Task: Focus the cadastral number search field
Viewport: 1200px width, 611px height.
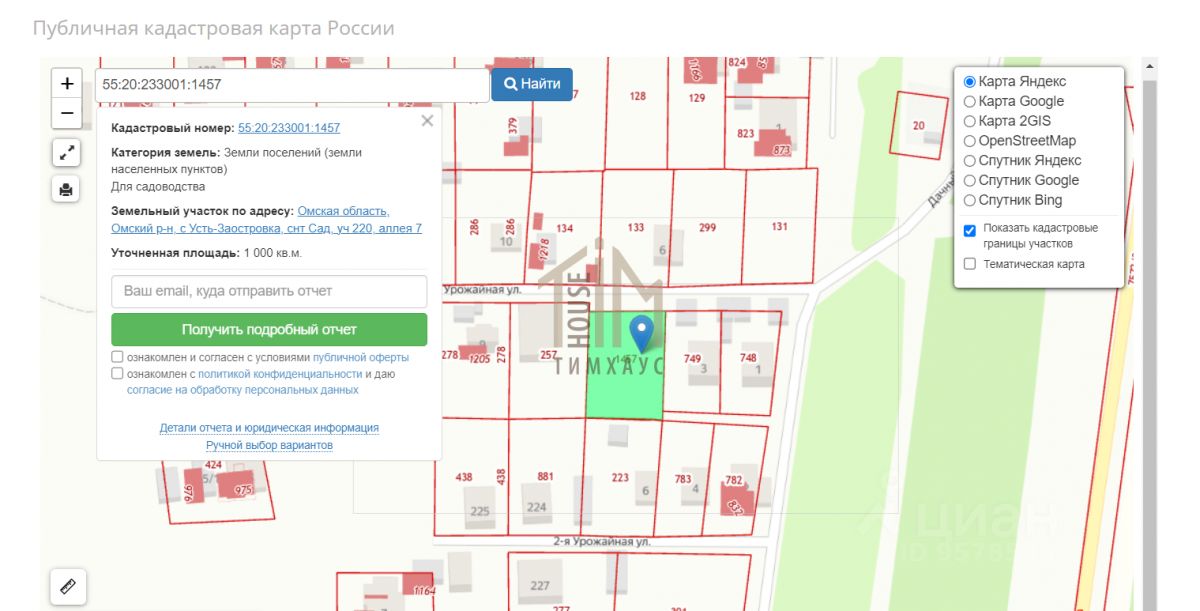Action: click(292, 85)
